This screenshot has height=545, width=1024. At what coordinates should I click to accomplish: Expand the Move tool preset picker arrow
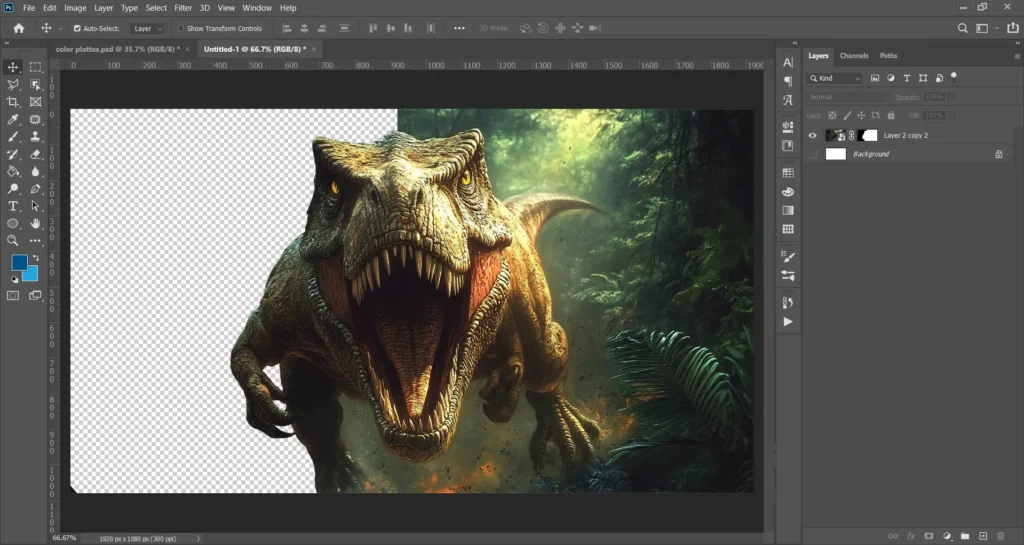[60, 29]
